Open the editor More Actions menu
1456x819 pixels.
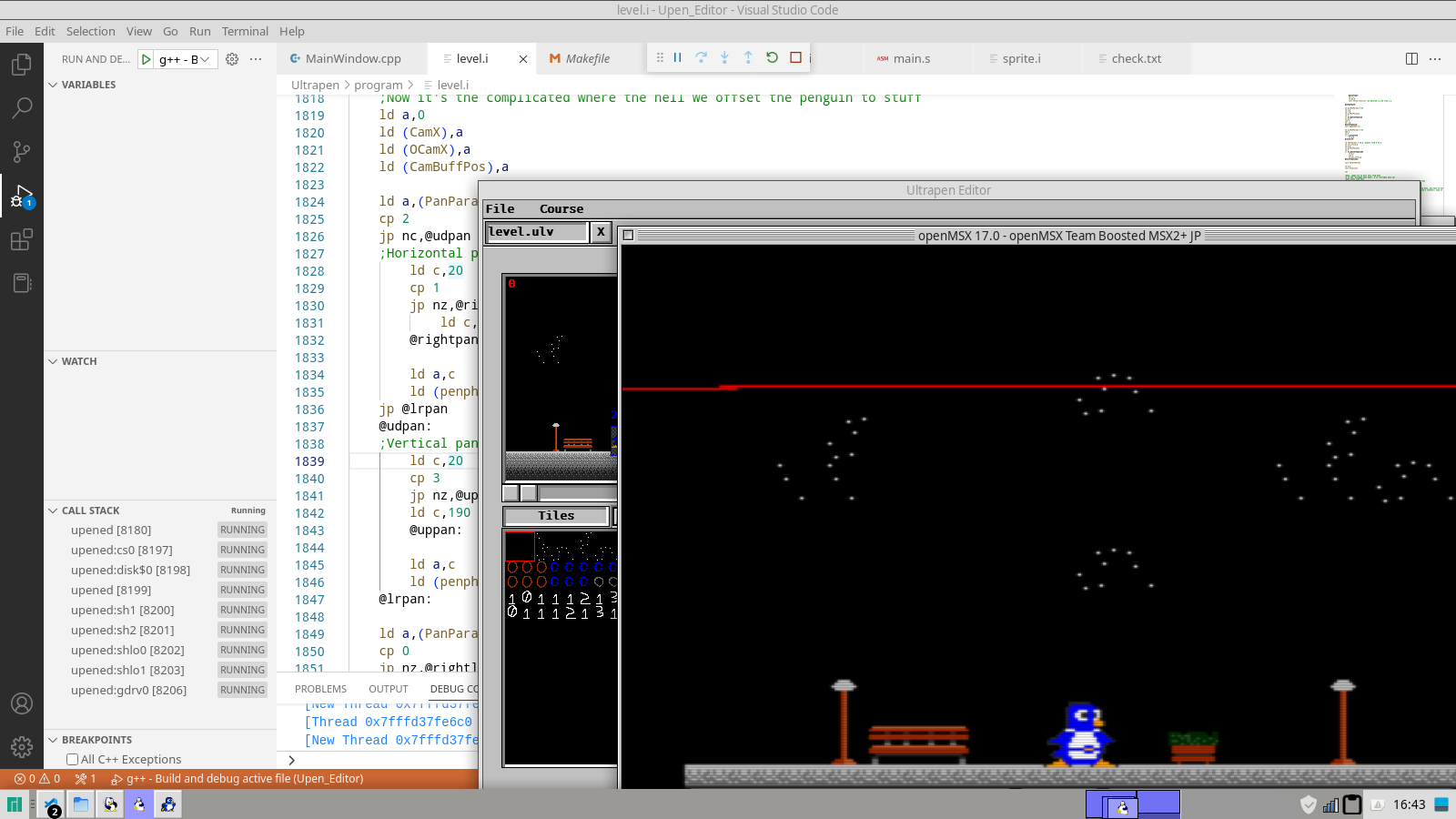point(1435,58)
